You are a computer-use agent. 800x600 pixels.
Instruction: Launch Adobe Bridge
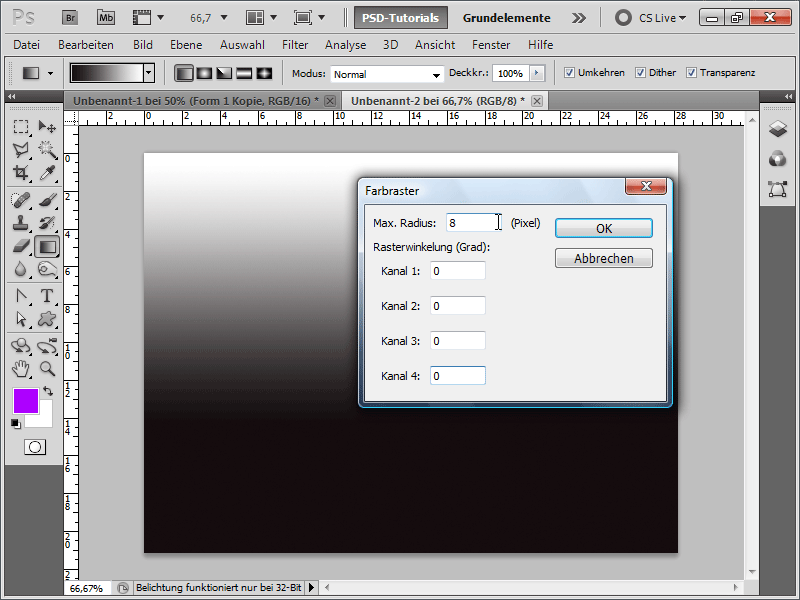pyautogui.click(x=70, y=18)
